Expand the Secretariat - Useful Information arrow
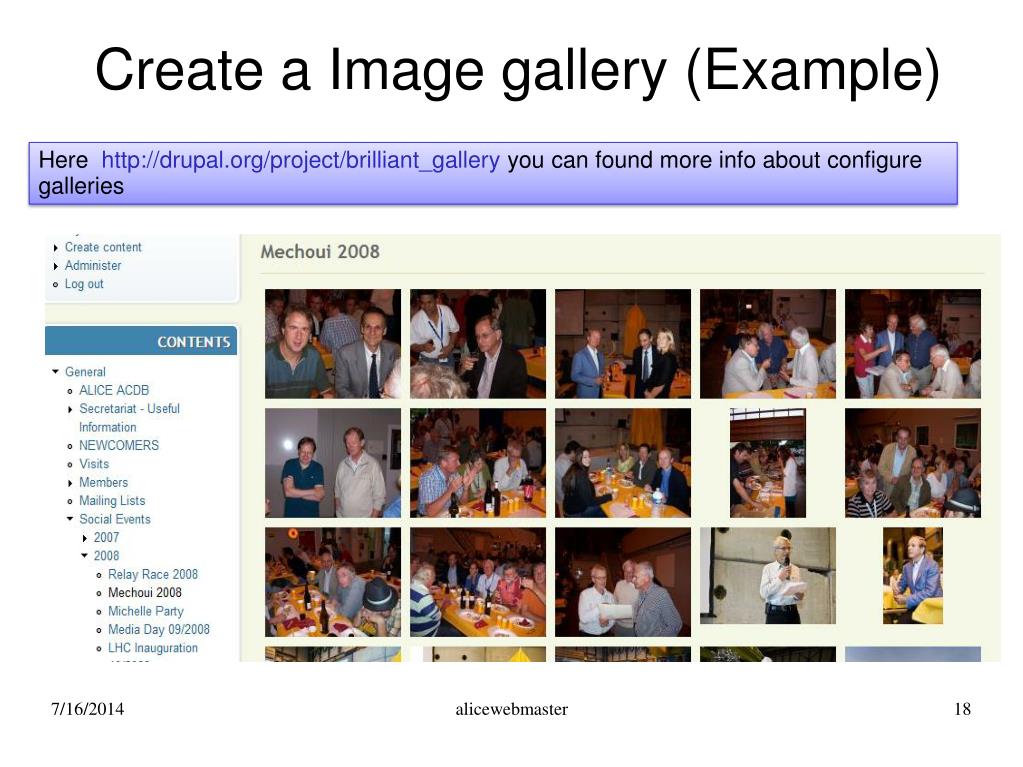Viewport: 1023px width, 767px height. pyautogui.click(x=70, y=409)
